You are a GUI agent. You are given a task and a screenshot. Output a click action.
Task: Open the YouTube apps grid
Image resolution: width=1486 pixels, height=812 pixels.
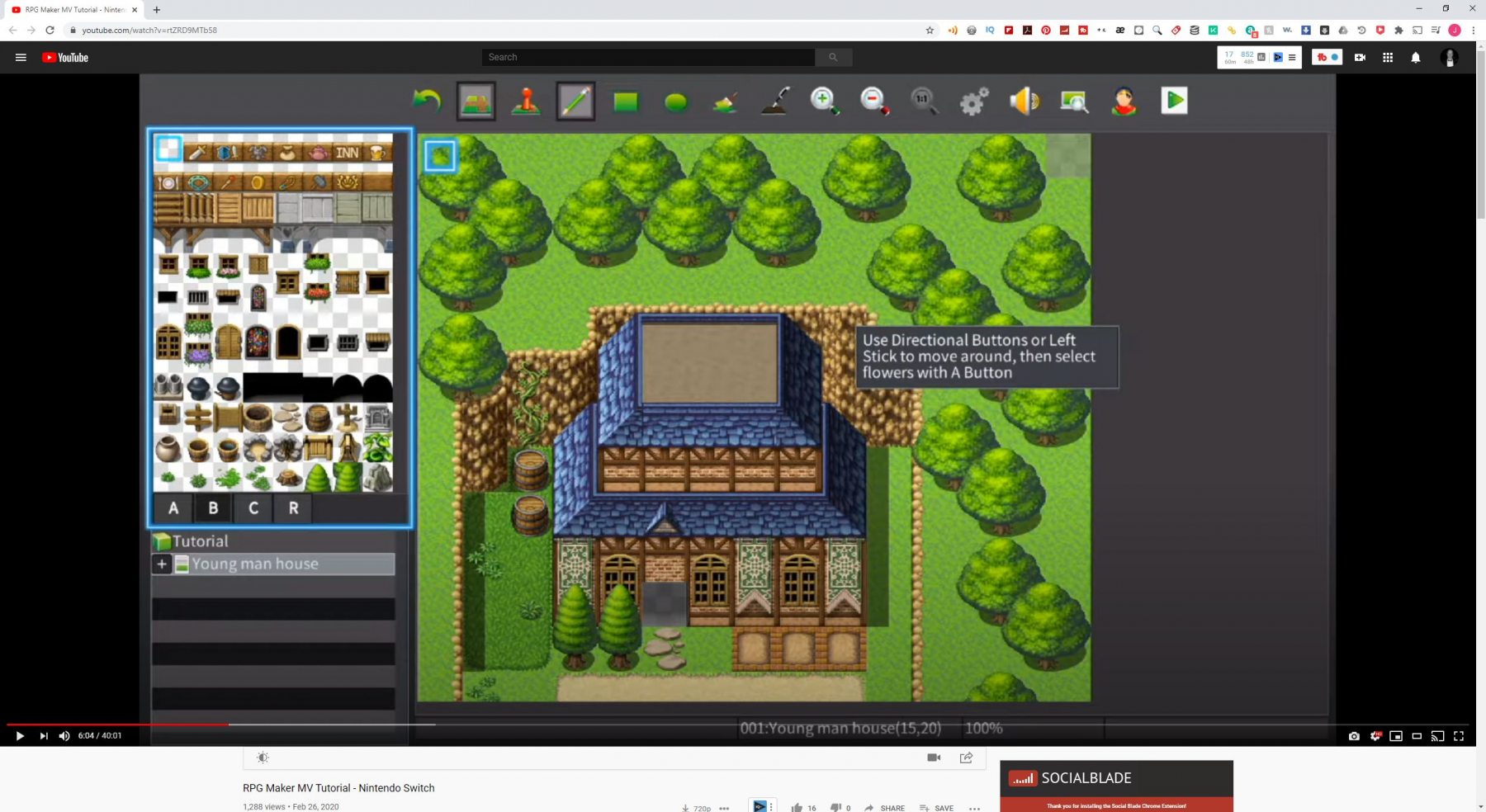coord(1388,58)
